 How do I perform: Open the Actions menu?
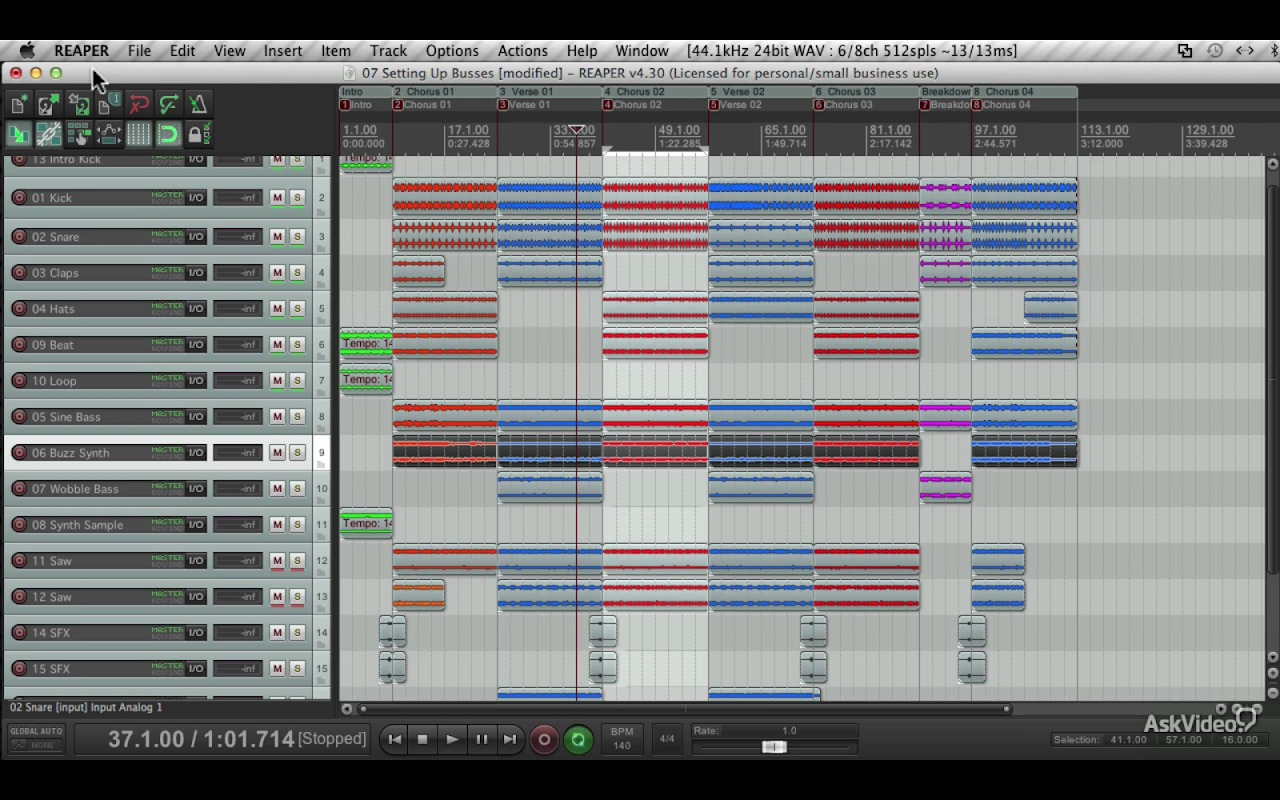(x=522, y=51)
